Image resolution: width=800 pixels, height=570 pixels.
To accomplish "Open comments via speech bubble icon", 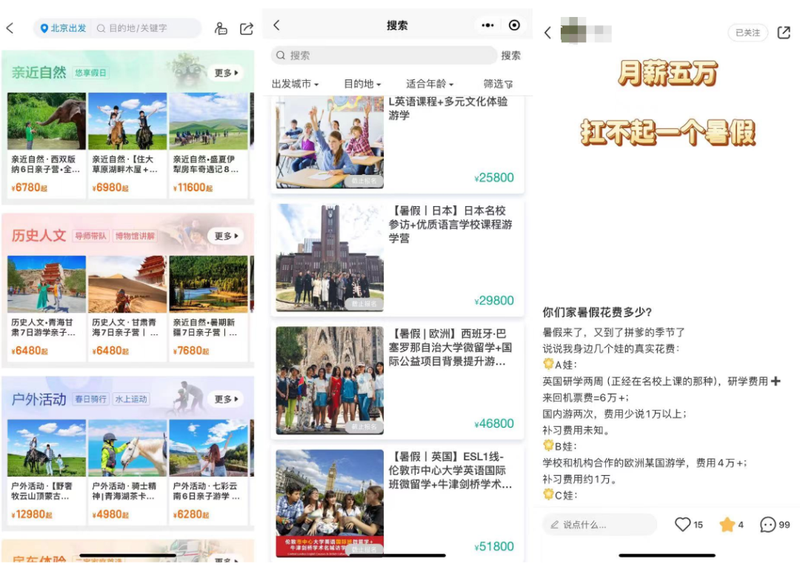I will point(768,525).
